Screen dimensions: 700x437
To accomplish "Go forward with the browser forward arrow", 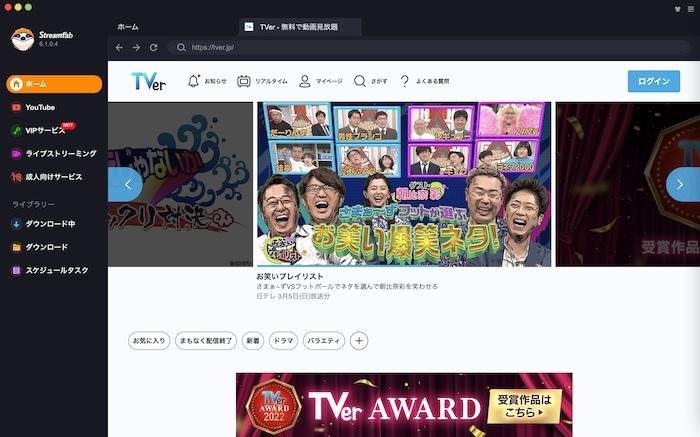I will pyautogui.click(x=136, y=47).
